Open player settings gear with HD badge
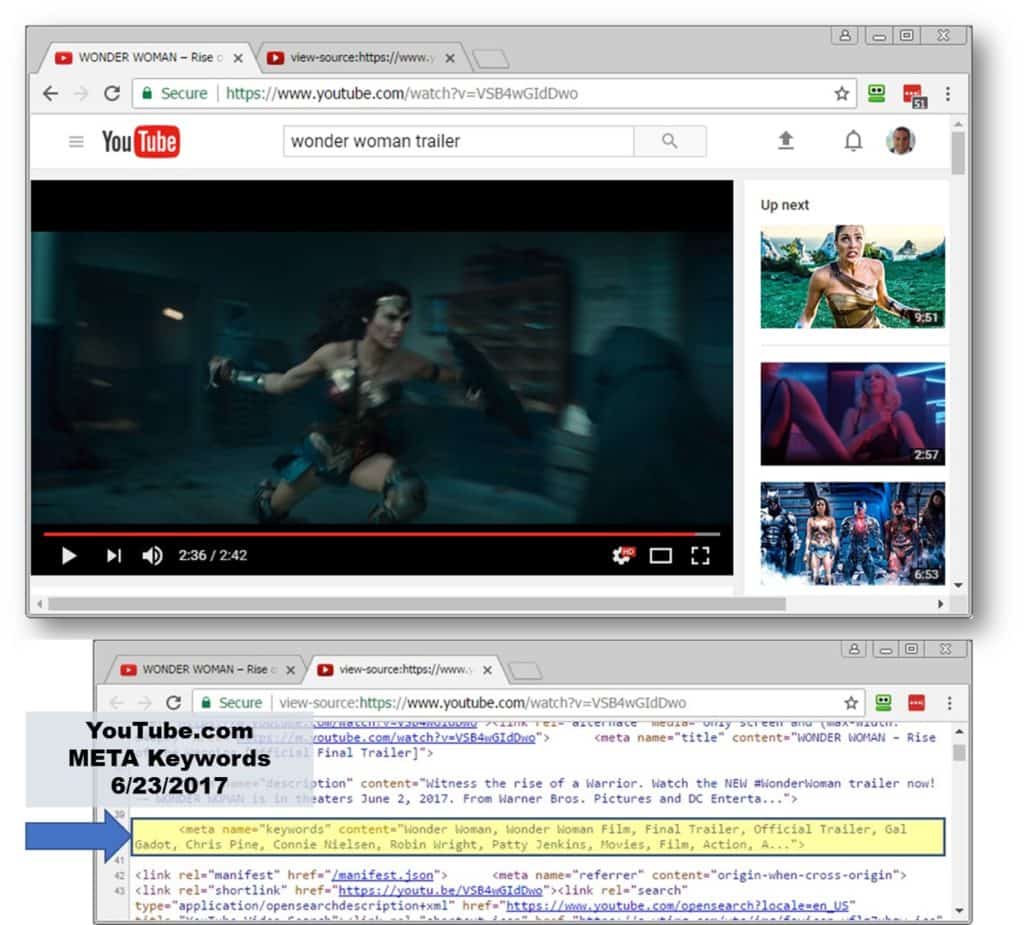The width and height of the screenshot is (1024, 925). point(622,555)
